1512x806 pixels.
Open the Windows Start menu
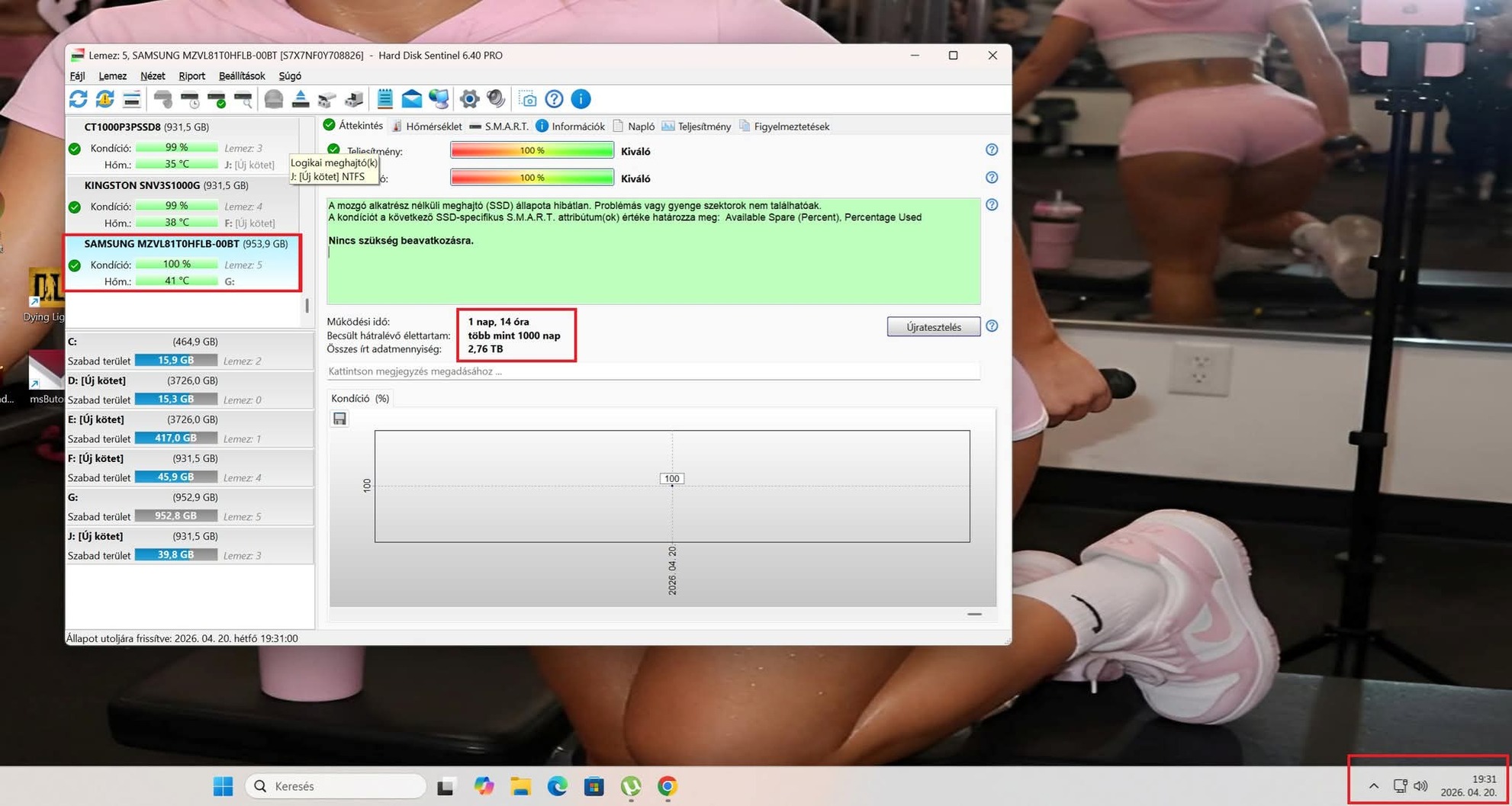coord(223,786)
